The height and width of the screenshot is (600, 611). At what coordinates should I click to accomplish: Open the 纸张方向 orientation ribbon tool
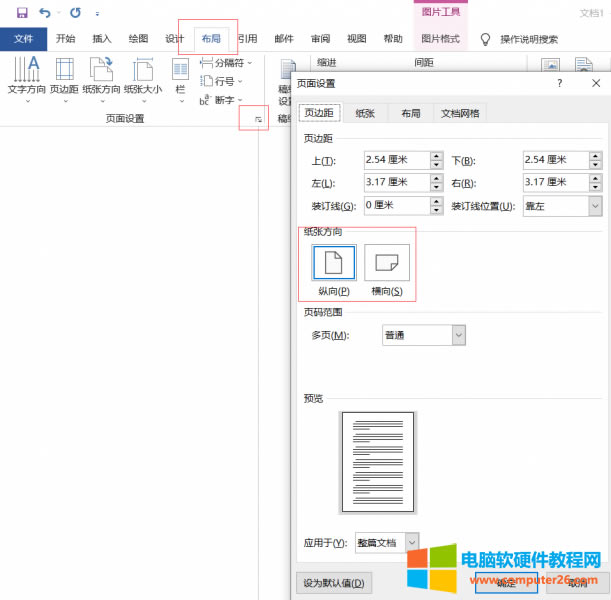[101, 75]
